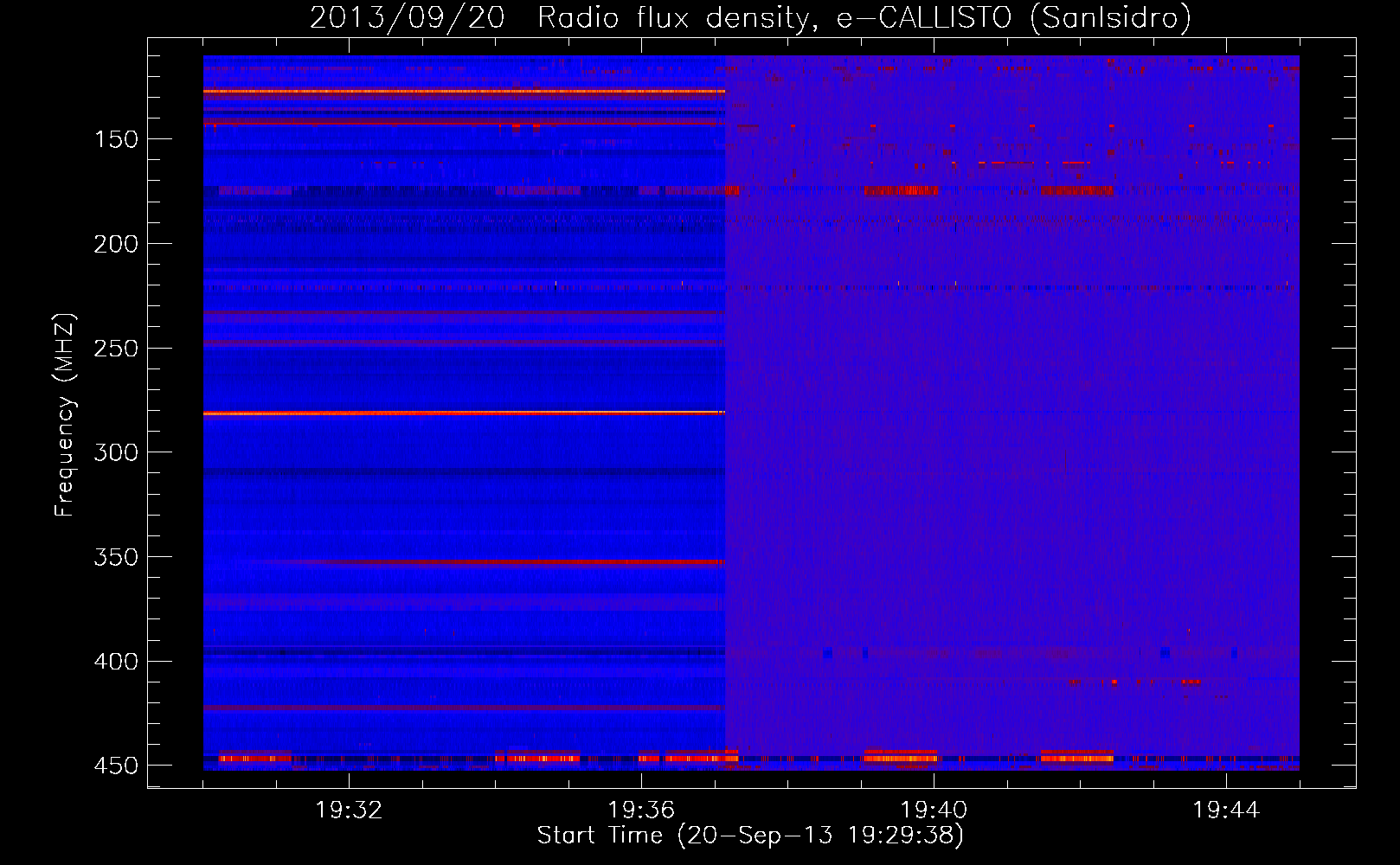
Task: Click the bright orange emission line near 280 MHz
Action: click(x=464, y=413)
